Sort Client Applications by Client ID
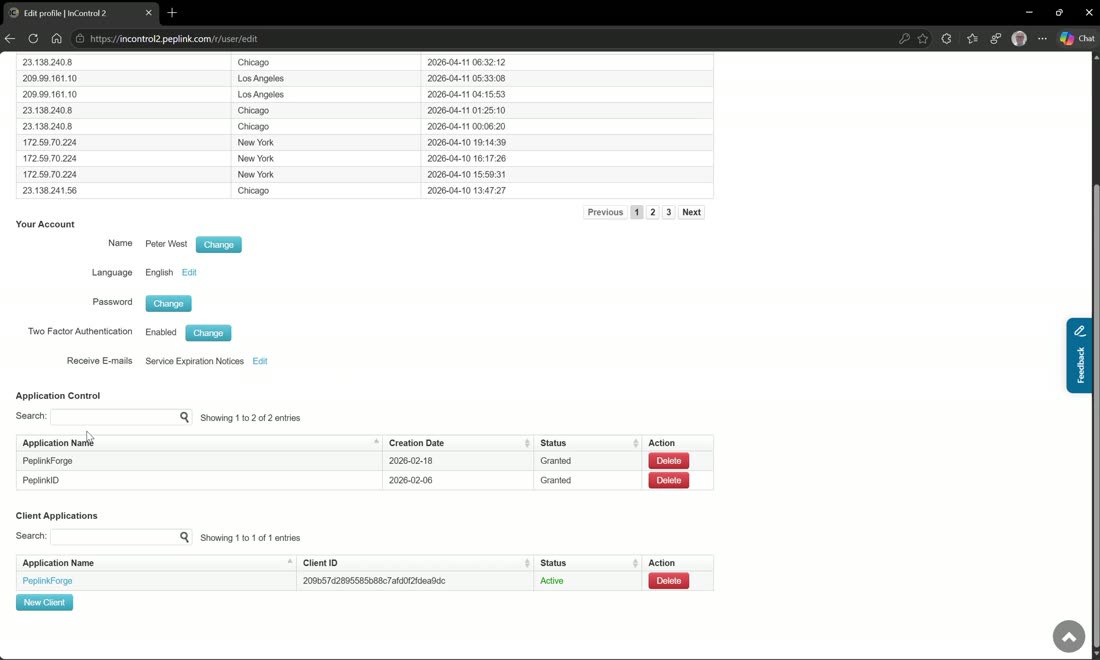This screenshot has height=660, width=1100. (x=415, y=563)
